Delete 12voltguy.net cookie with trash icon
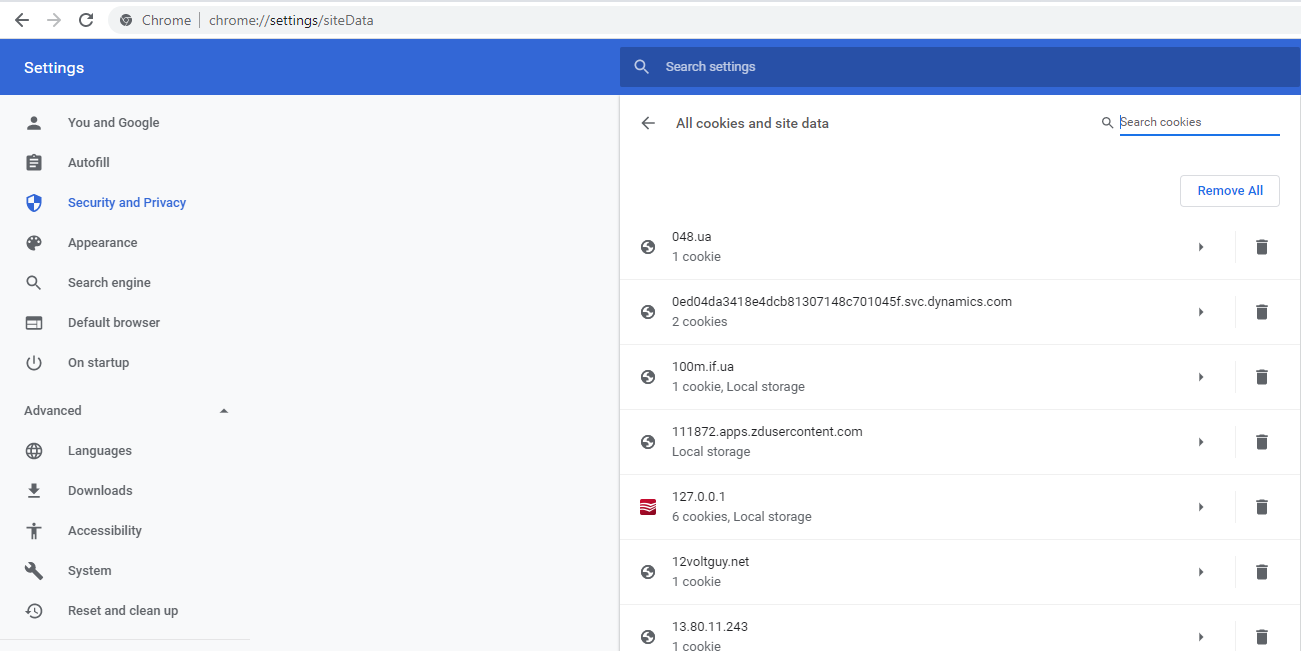The height and width of the screenshot is (651, 1301). click(x=1262, y=572)
